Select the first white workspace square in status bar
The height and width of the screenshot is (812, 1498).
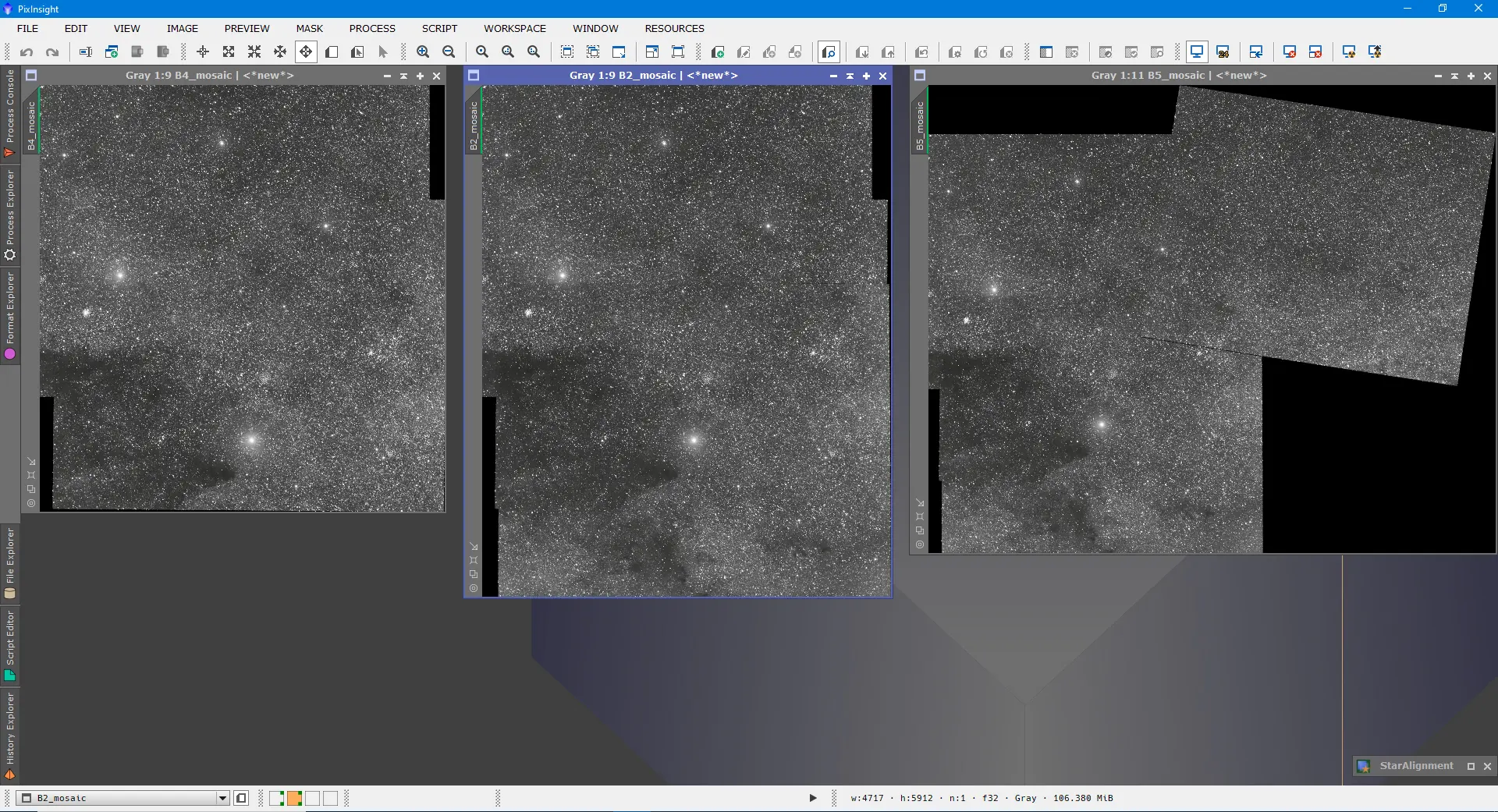276,798
